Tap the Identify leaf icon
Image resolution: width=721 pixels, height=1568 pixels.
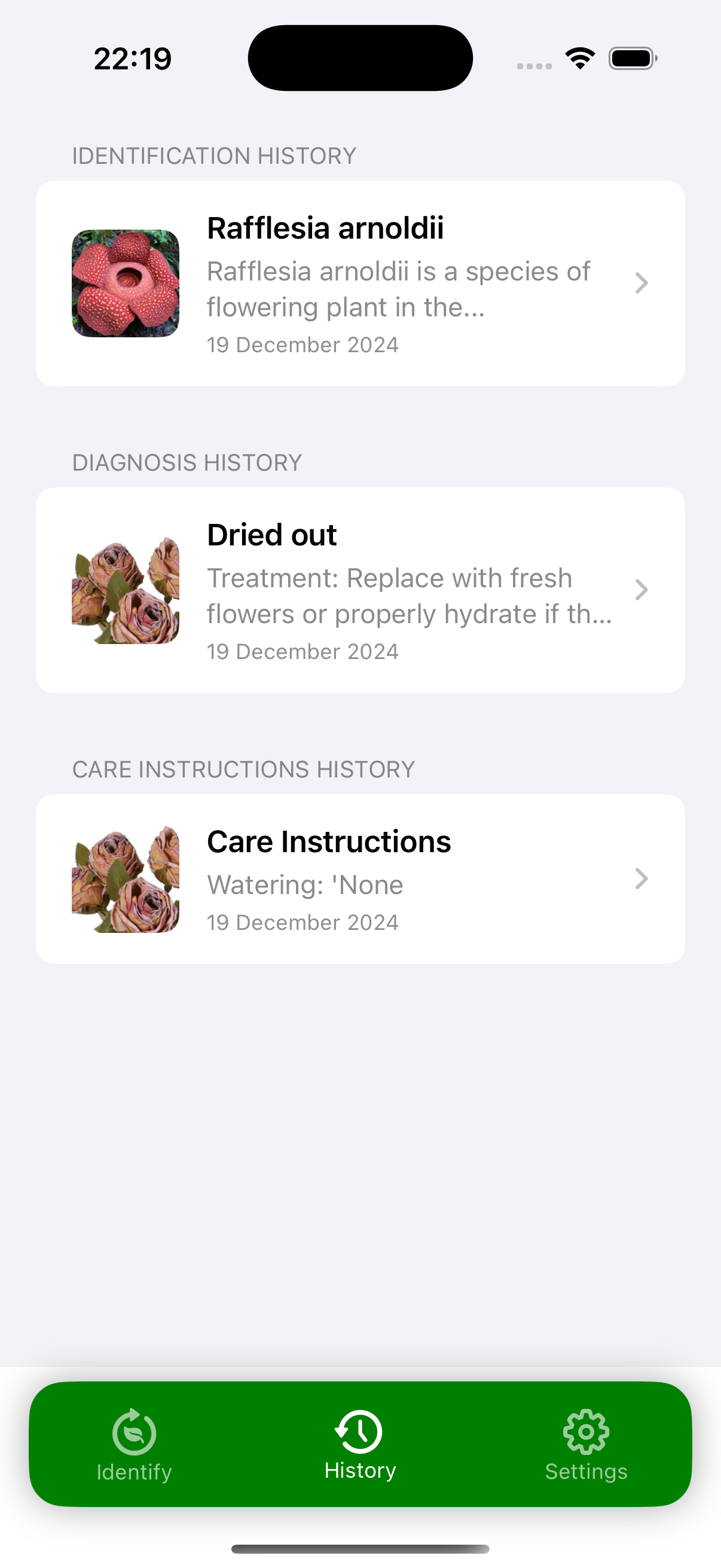coord(134,1431)
